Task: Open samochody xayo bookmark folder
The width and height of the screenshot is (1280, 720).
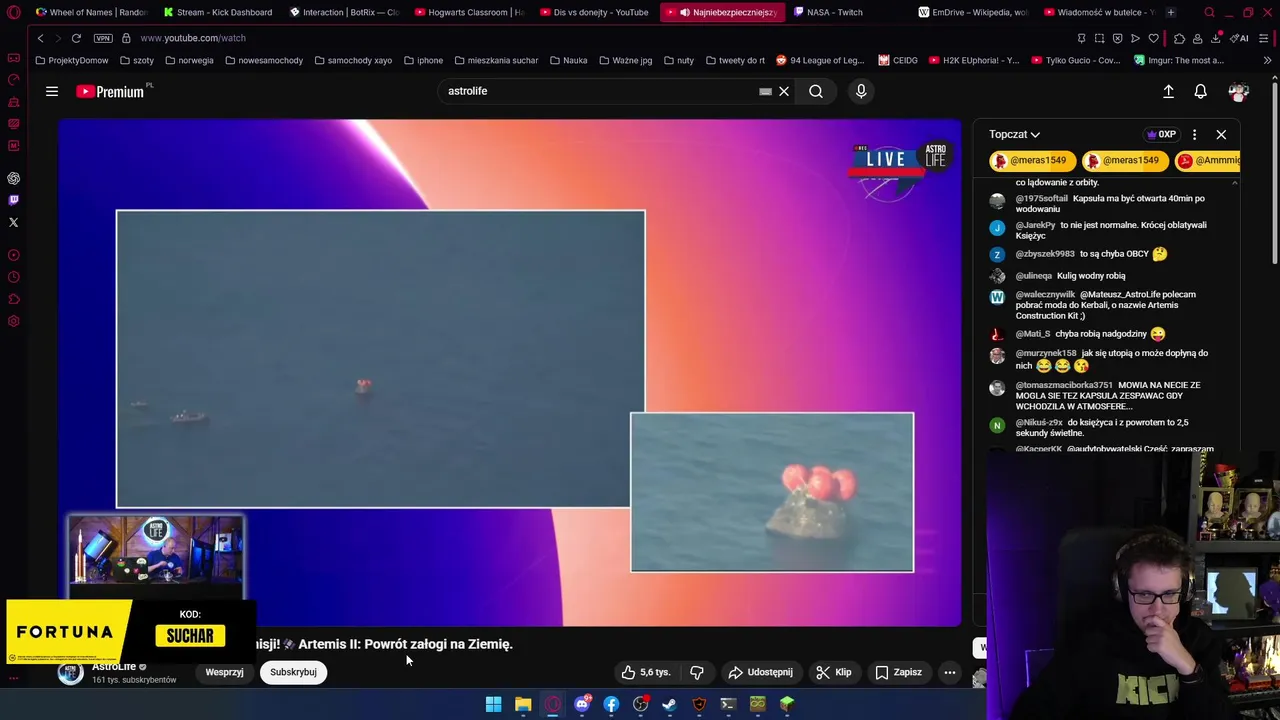Action: (x=353, y=60)
